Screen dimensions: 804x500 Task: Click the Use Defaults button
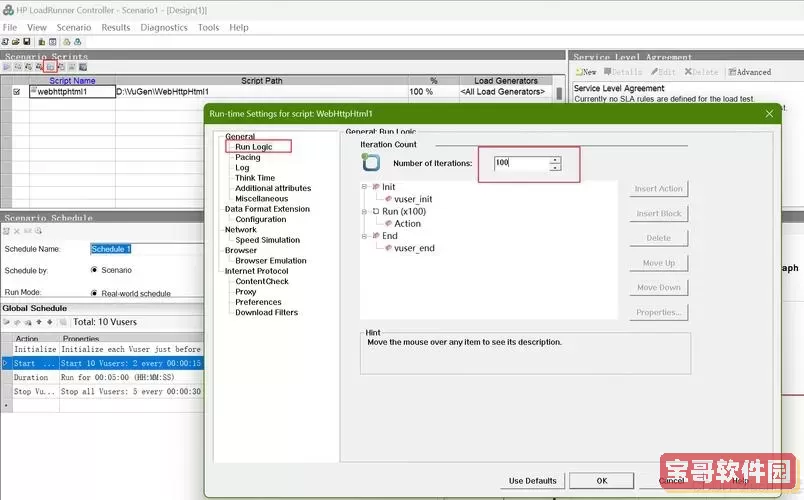pyautogui.click(x=532, y=481)
